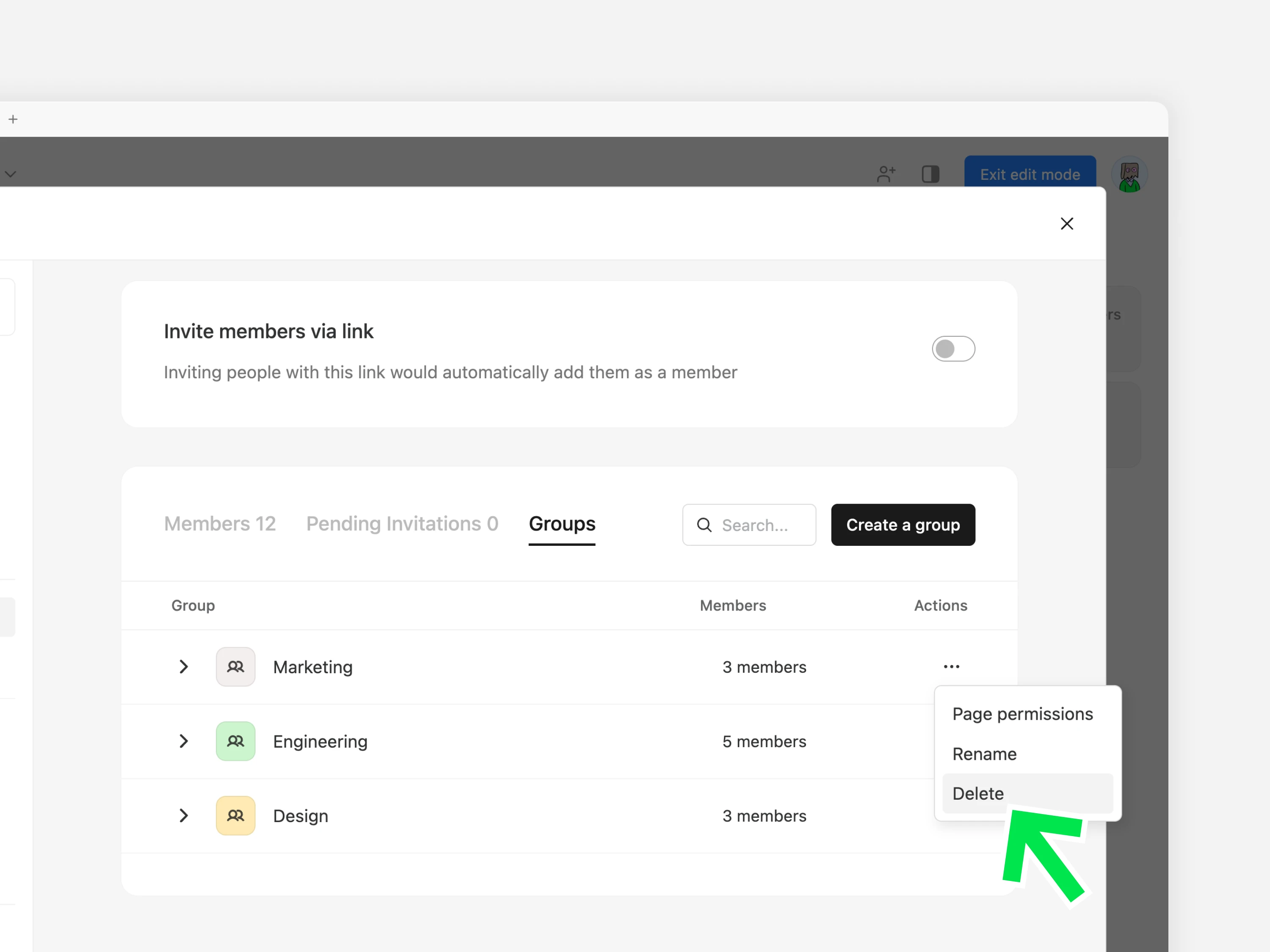Click the add member icon in header
Screen dimensions: 1270x952
click(886, 174)
